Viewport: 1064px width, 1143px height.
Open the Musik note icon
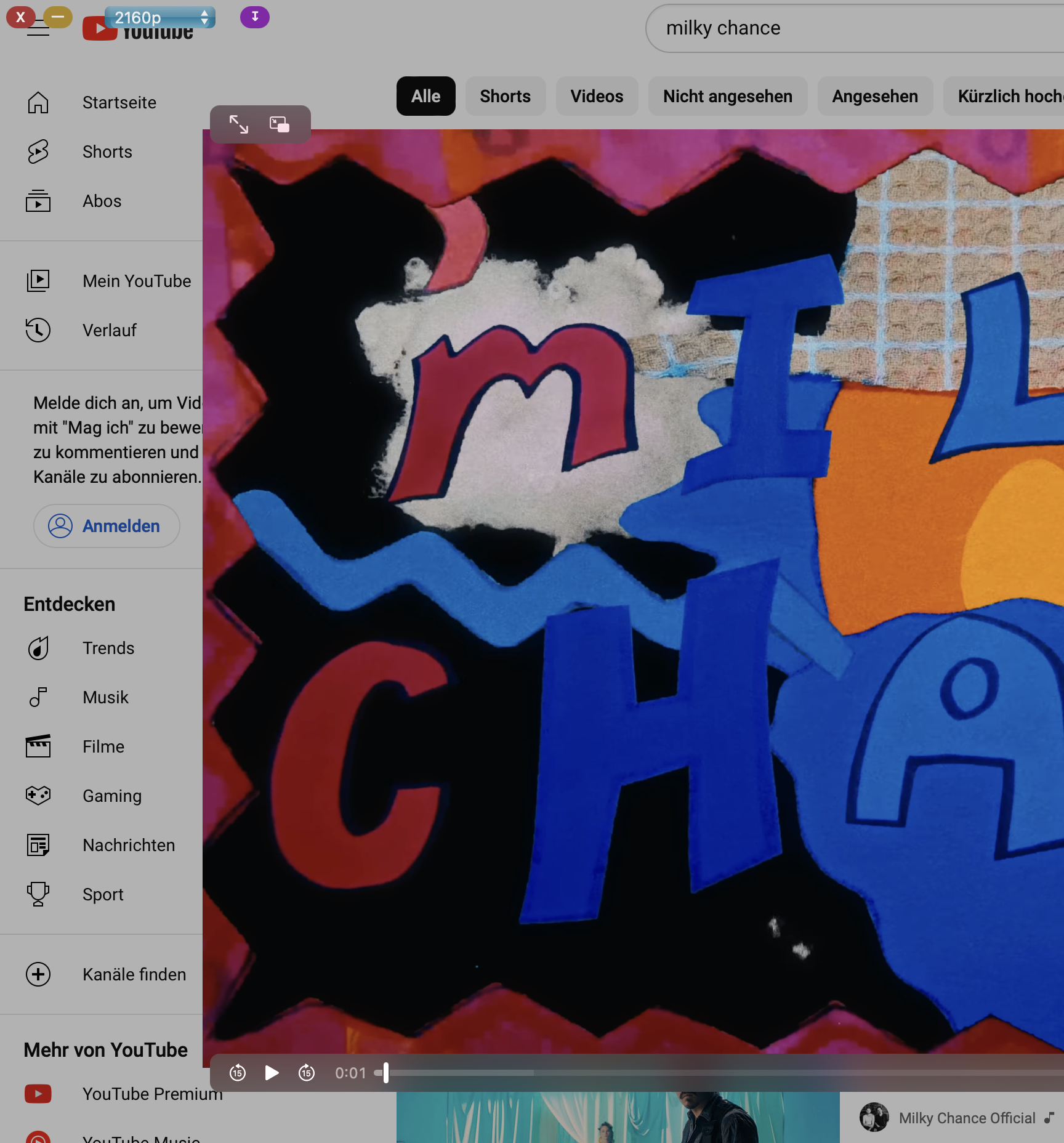38,697
